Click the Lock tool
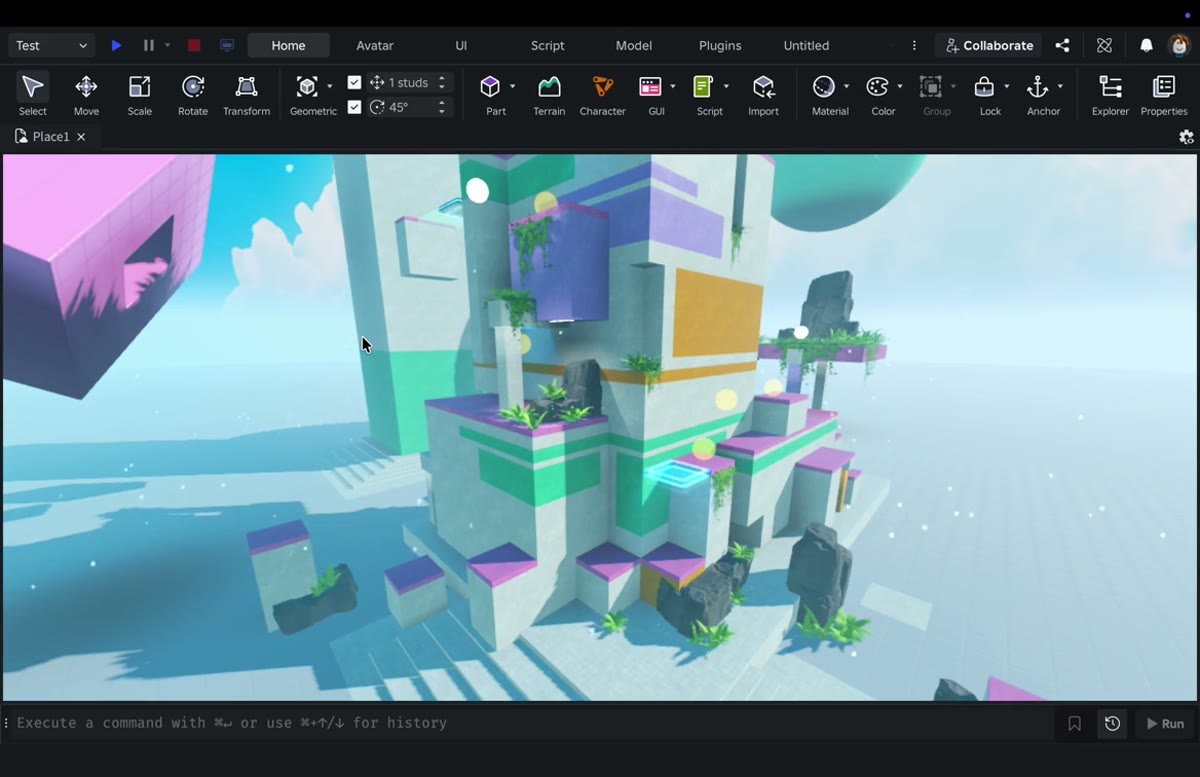1200x777 pixels. tap(984, 87)
